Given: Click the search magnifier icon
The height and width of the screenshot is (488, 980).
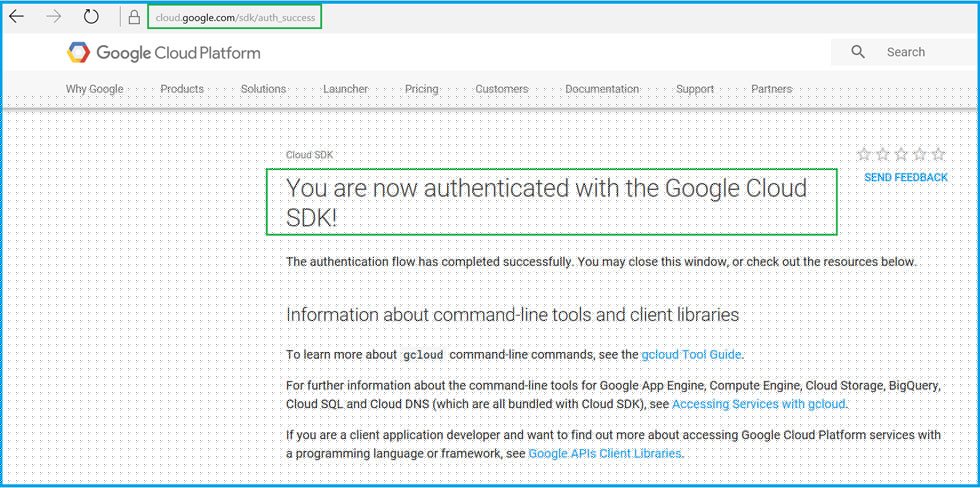Looking at the screenshot, I should pos(858,52).
